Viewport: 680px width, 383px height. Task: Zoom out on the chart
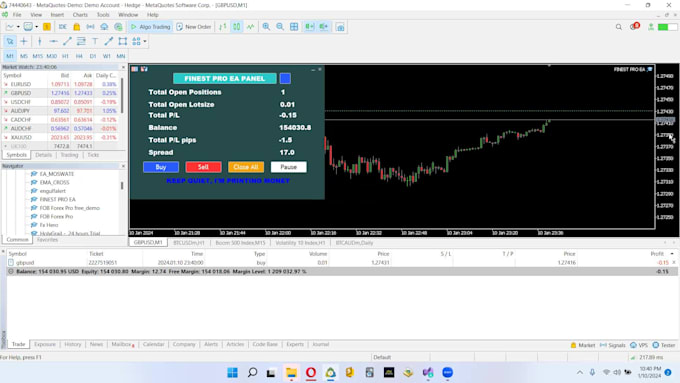point(280,27)
